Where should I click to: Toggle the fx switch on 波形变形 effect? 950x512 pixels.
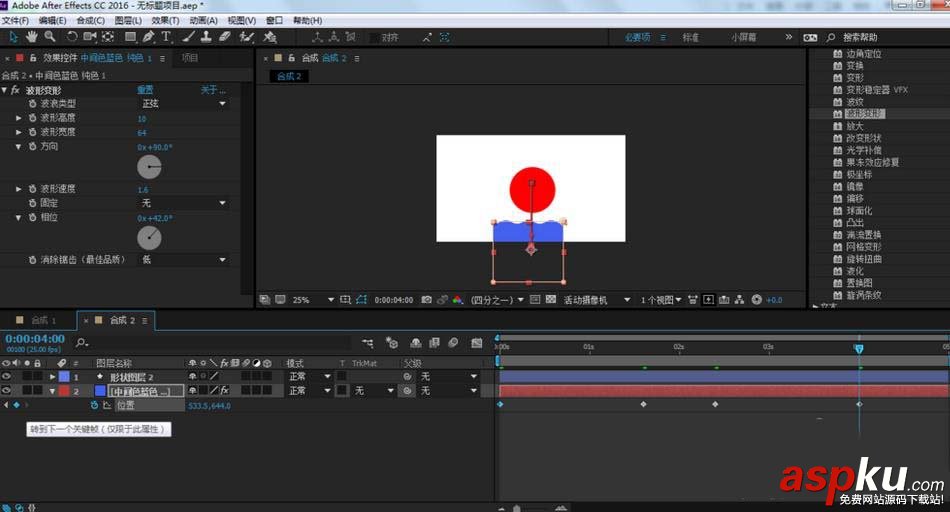coord(15,90)
